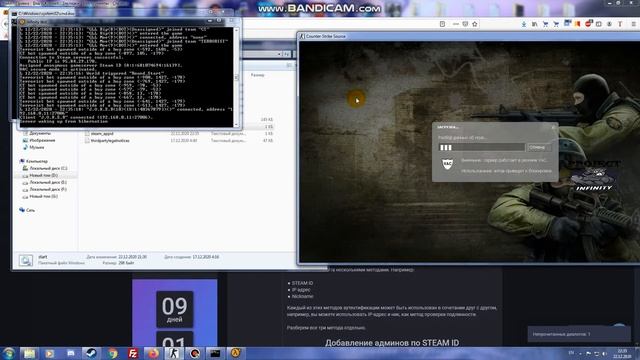Open the Firefox downloads arrow
Screen dimensions: 640x360
point(524,24)
